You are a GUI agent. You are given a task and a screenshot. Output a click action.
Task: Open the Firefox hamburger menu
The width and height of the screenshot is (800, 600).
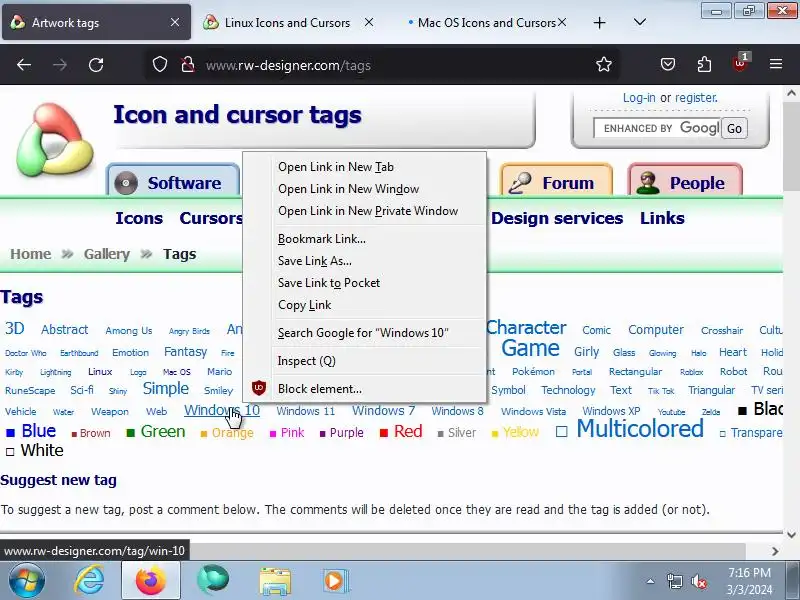pos(776,64)
